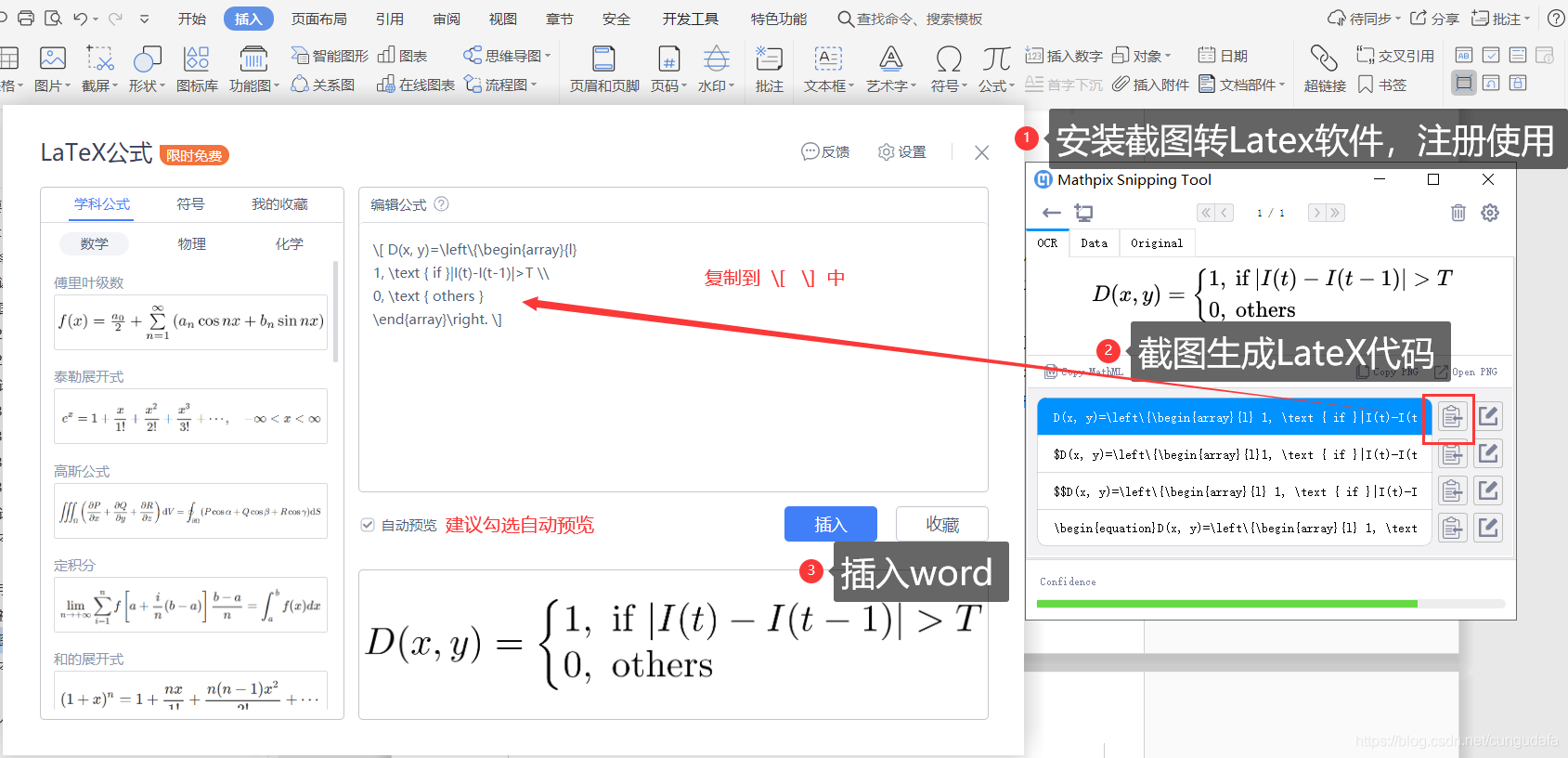Click the undo icon in quick toolbar
Image resolution: width=1568 pixels, height=758 pixels.
click(x=81, y=19)
